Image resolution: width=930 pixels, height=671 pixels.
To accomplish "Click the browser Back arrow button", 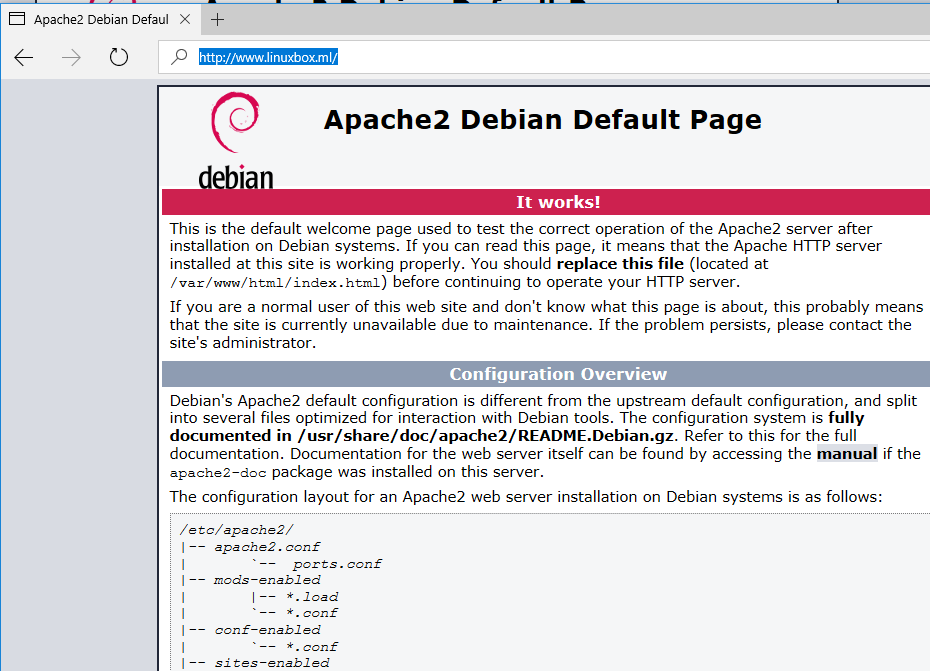I will coord(24,57).
